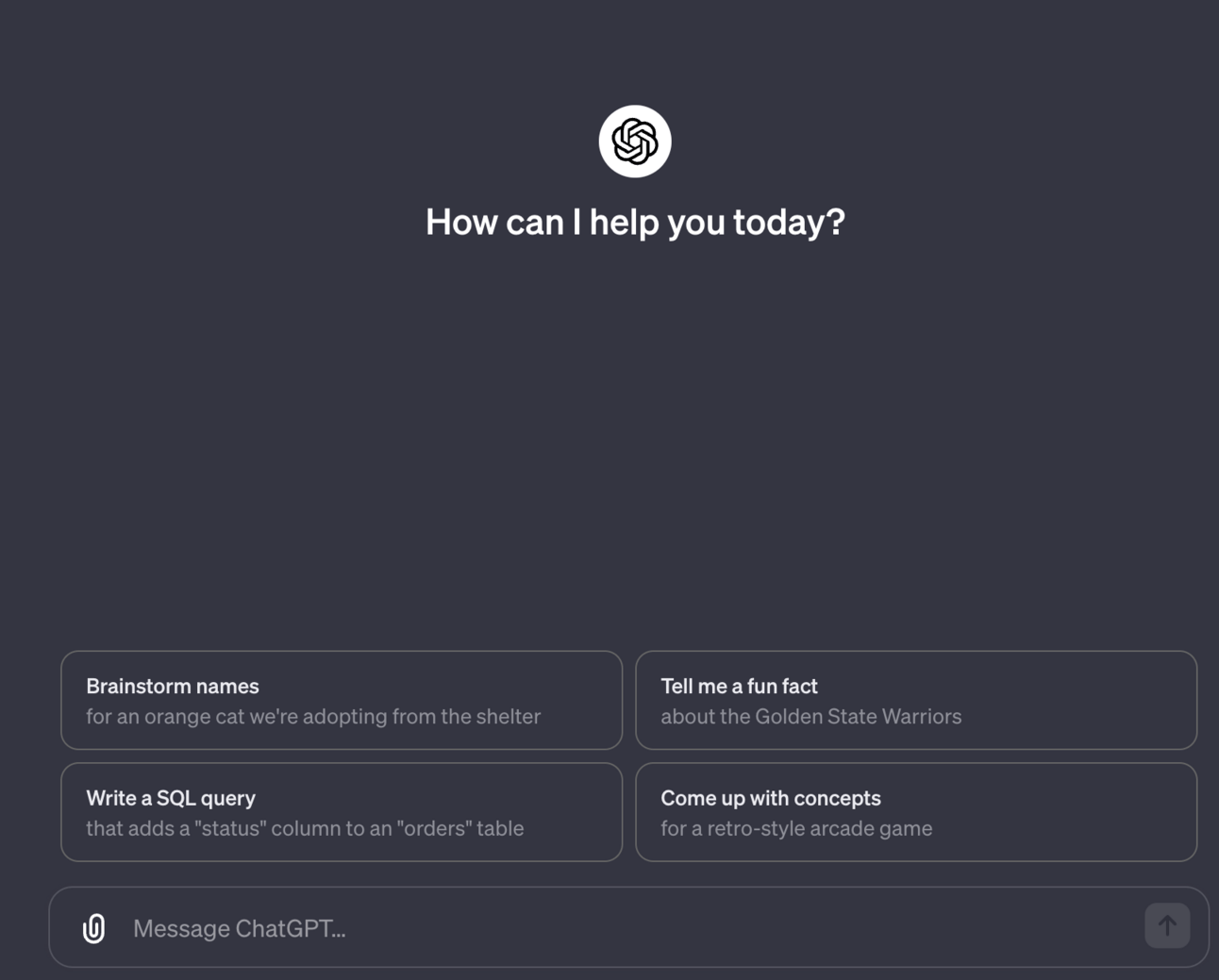
Task: Click the "Tell me a fun fact" bold title
Action: point(739,686)
